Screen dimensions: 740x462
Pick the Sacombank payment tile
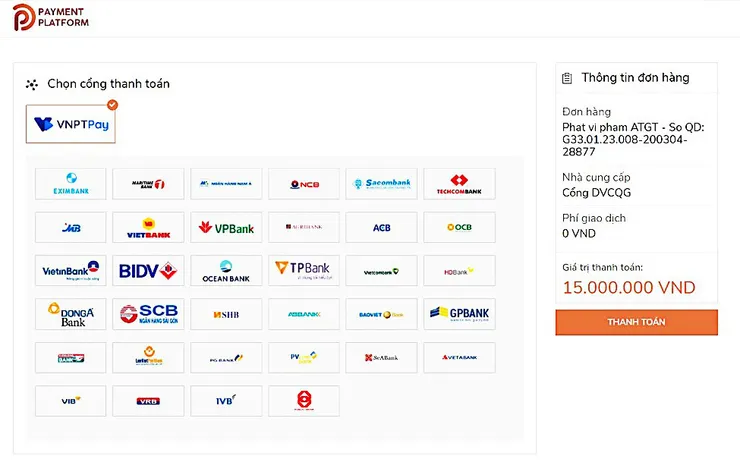pyautogui.click(x=381, y=184)
